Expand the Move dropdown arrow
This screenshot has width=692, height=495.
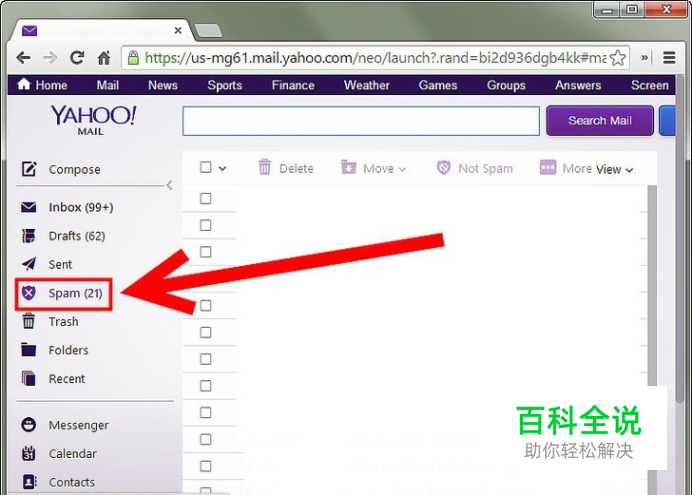tap(402, 169)
